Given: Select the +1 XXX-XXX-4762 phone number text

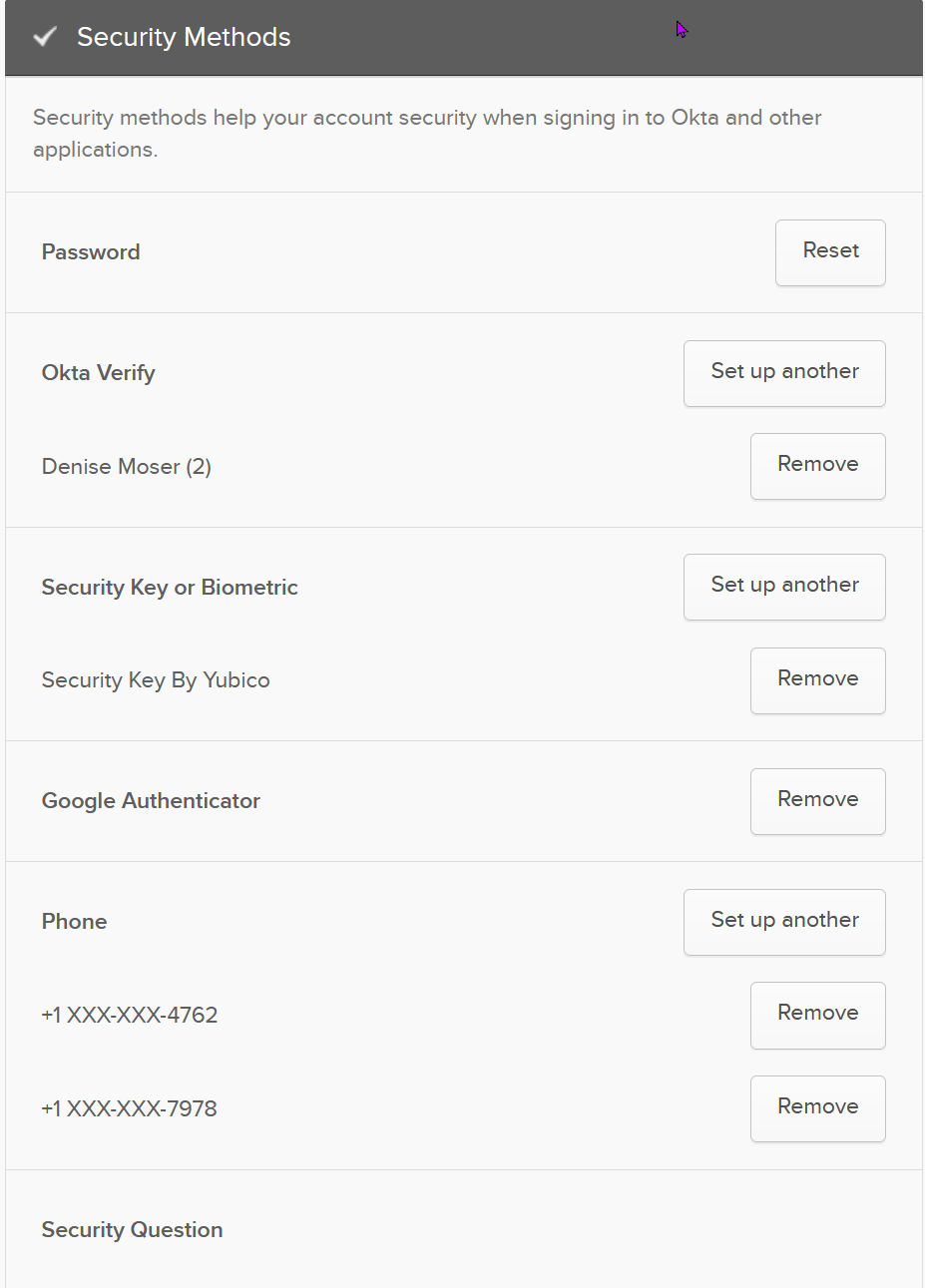Looking at the screenshot, I should (130, 1016).
